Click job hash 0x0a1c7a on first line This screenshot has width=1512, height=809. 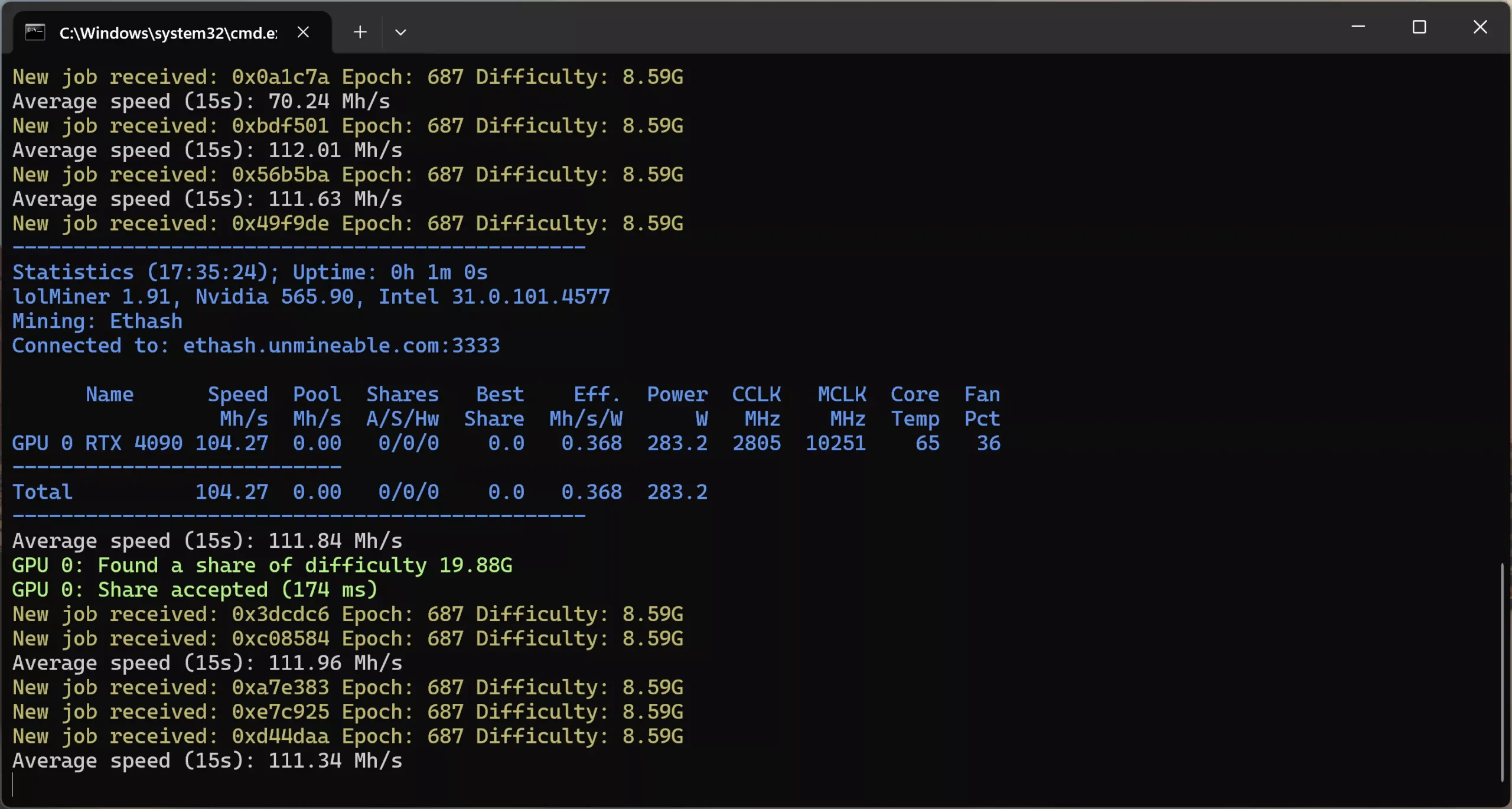pos(280,77)
